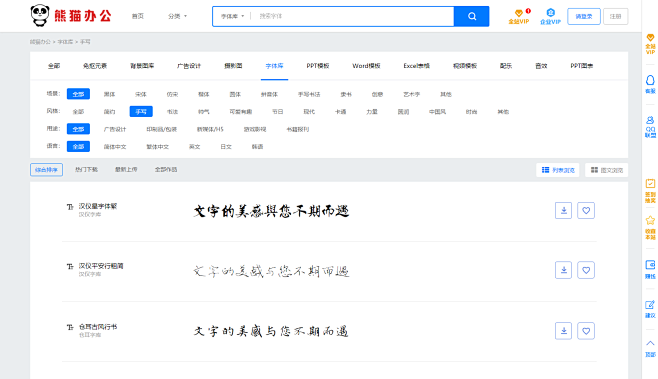Favorite the 汉仪星宇体繁 font heart
658x379 pixels.
pos(586,210)
